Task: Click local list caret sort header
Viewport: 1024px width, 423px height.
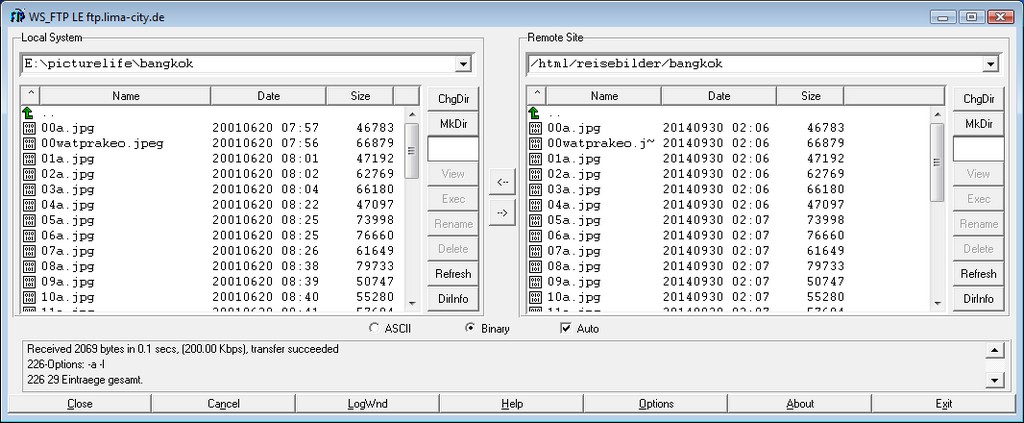Action: coord(31,96)
